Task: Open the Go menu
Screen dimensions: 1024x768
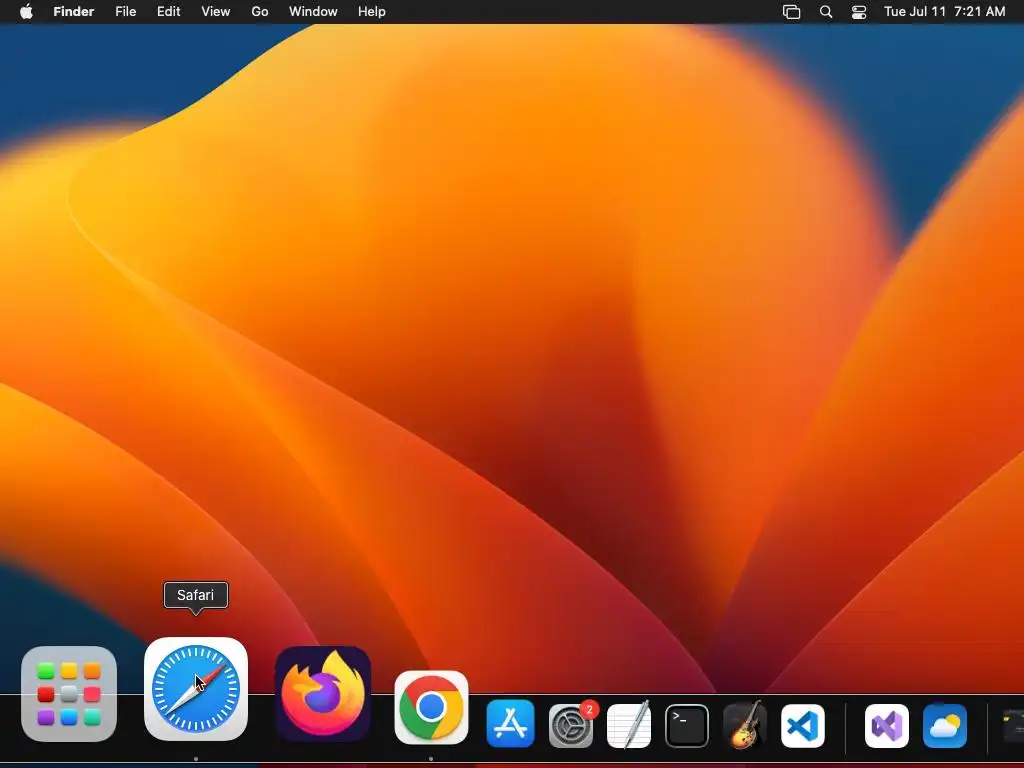Action: click(x=260, y=12)
